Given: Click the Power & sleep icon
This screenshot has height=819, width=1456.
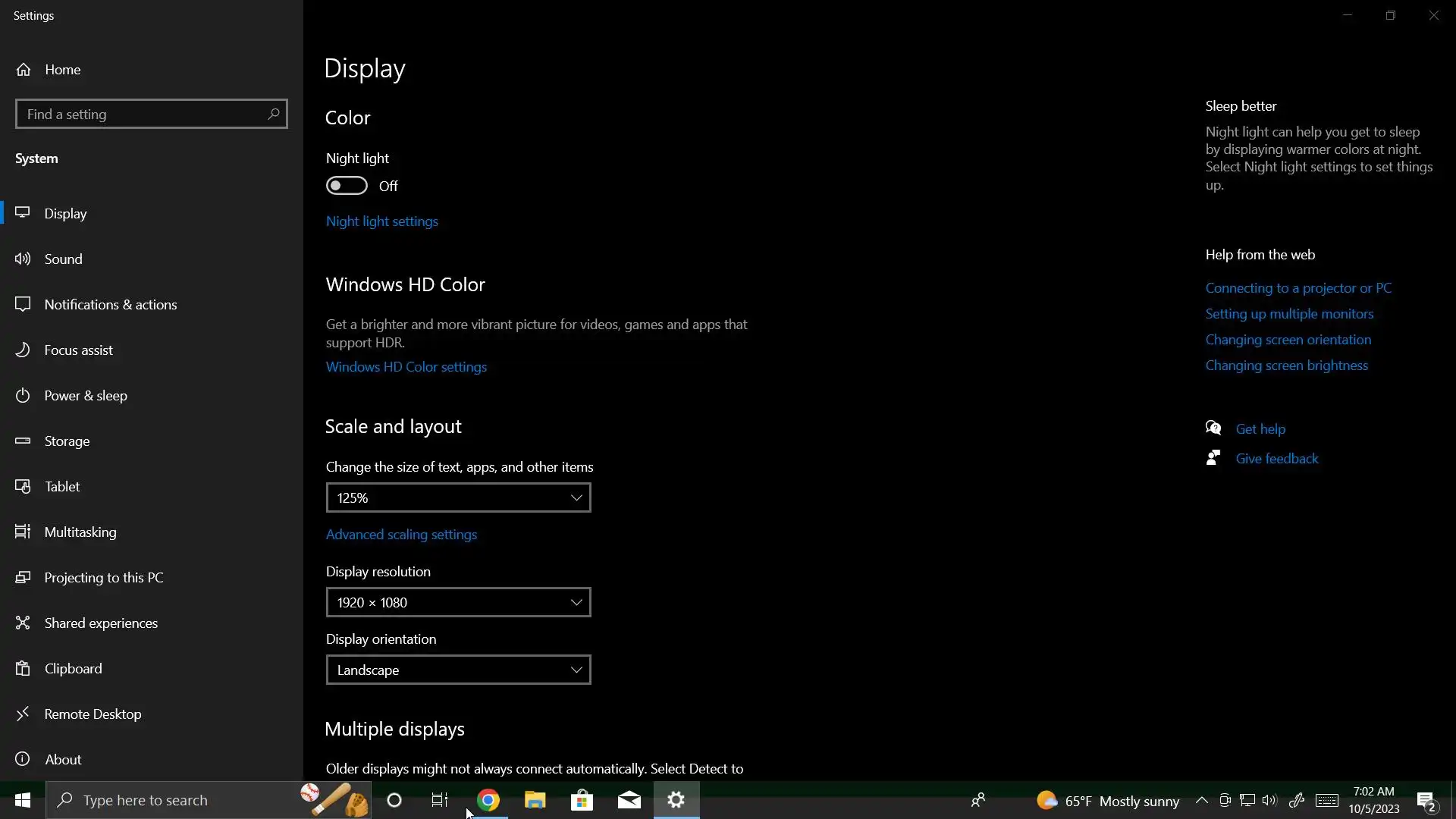Looking at the screenshot, I should click(24, 396).
